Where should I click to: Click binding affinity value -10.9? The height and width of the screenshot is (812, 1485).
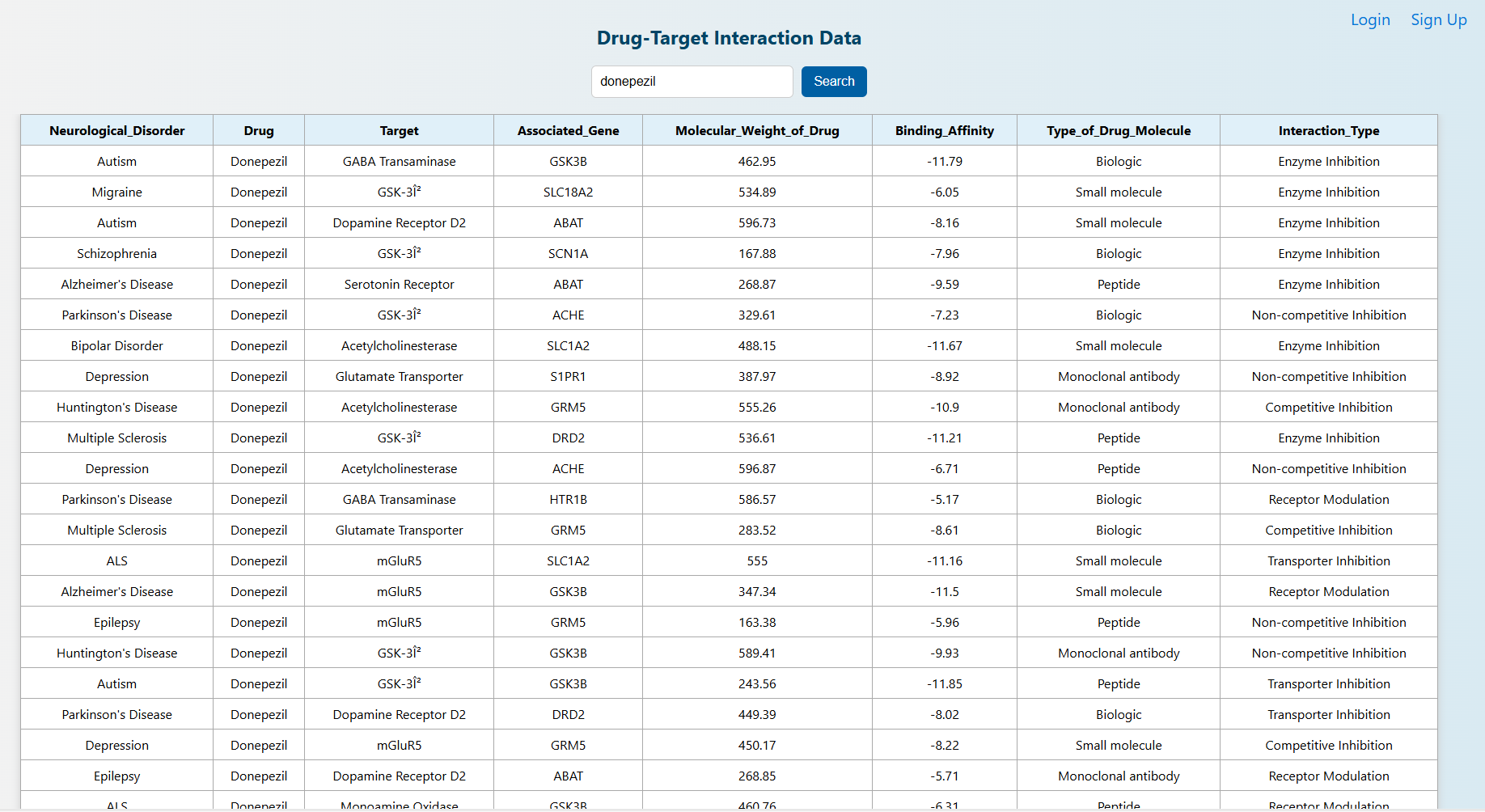tap(945, 407)
